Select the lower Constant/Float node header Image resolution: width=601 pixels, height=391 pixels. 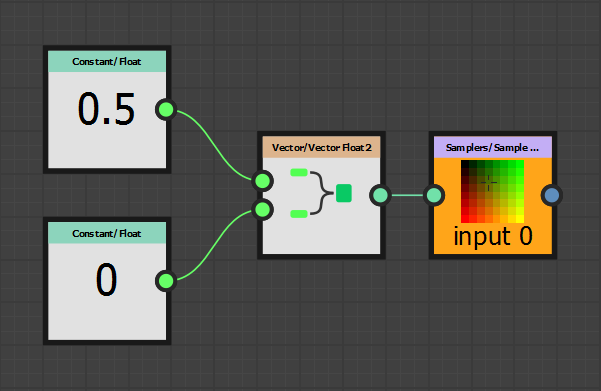click(x=107, y=233)
